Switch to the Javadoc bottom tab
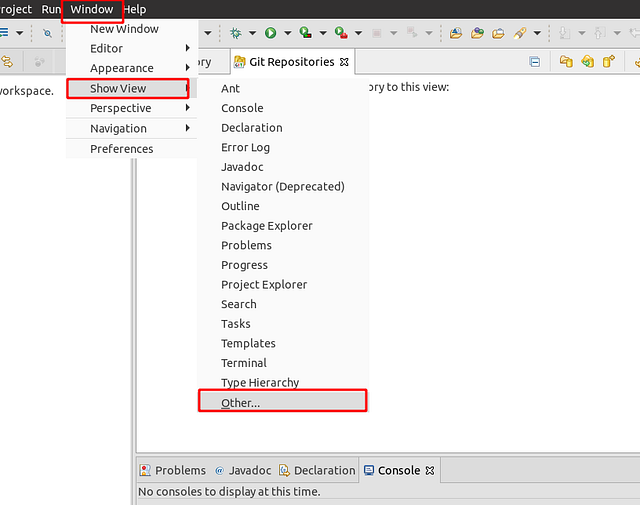The image size is (640, 505). (243, 471)
